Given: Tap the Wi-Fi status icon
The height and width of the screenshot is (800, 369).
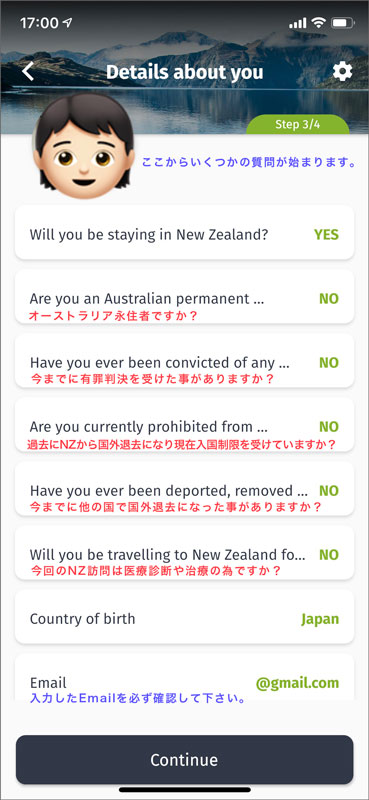Looking at the screenshot, I should (319, 23).
